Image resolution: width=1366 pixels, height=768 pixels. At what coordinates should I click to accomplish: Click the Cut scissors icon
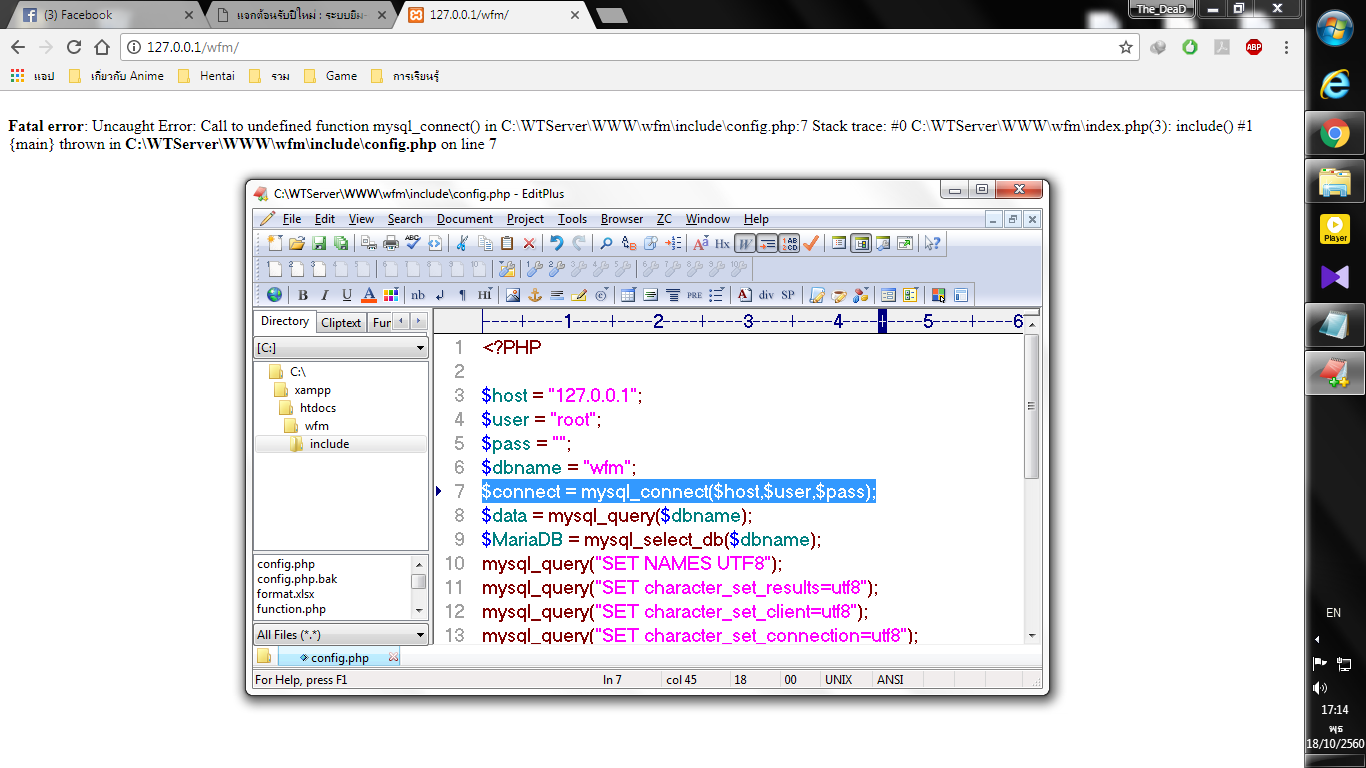(462, 243)
